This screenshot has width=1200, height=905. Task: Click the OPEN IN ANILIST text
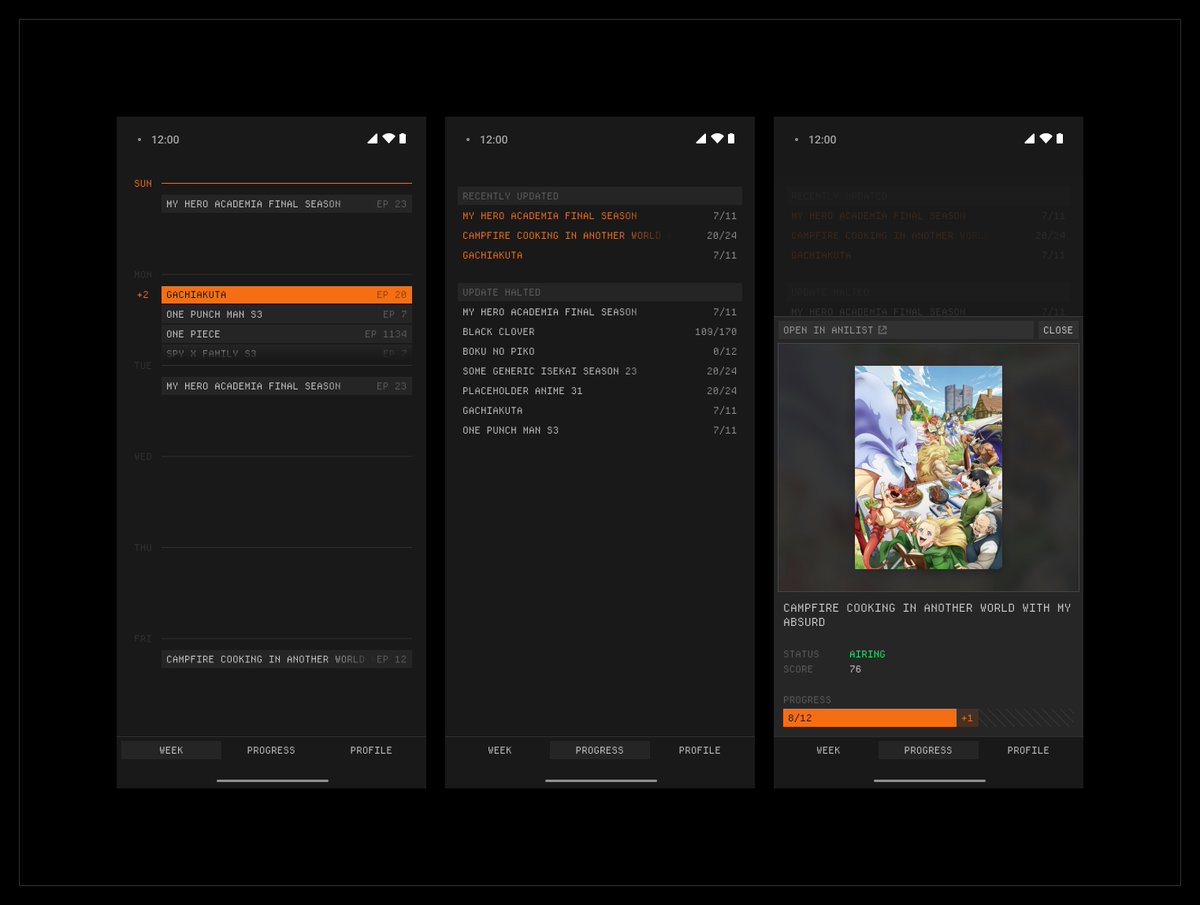[x=828, y=330]
